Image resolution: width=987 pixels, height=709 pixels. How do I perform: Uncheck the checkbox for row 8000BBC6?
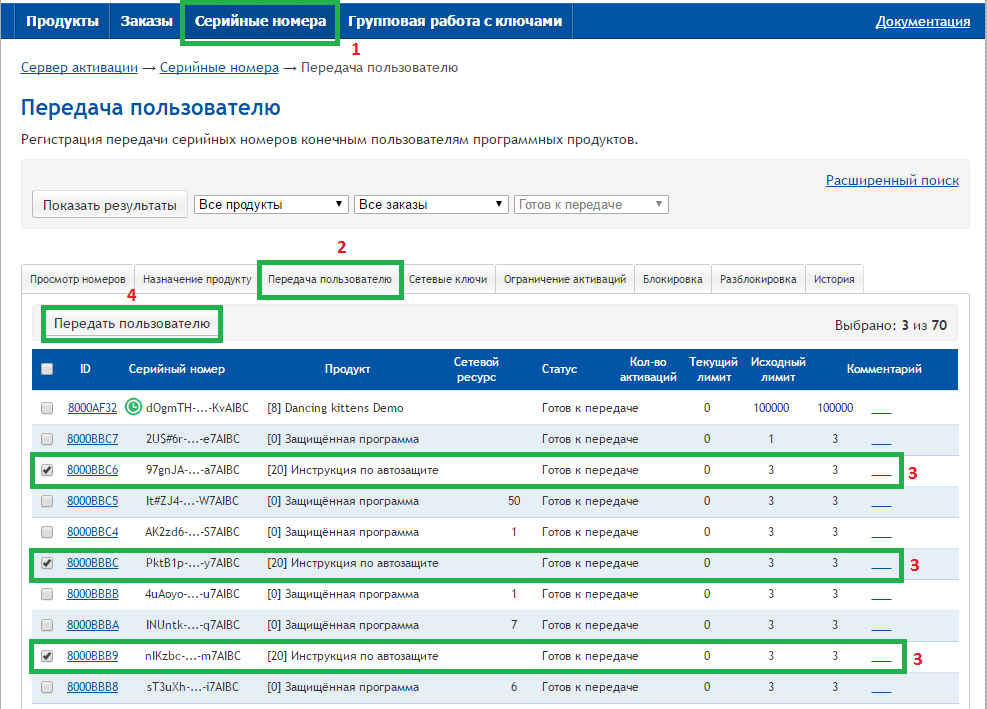pos(47,470)
